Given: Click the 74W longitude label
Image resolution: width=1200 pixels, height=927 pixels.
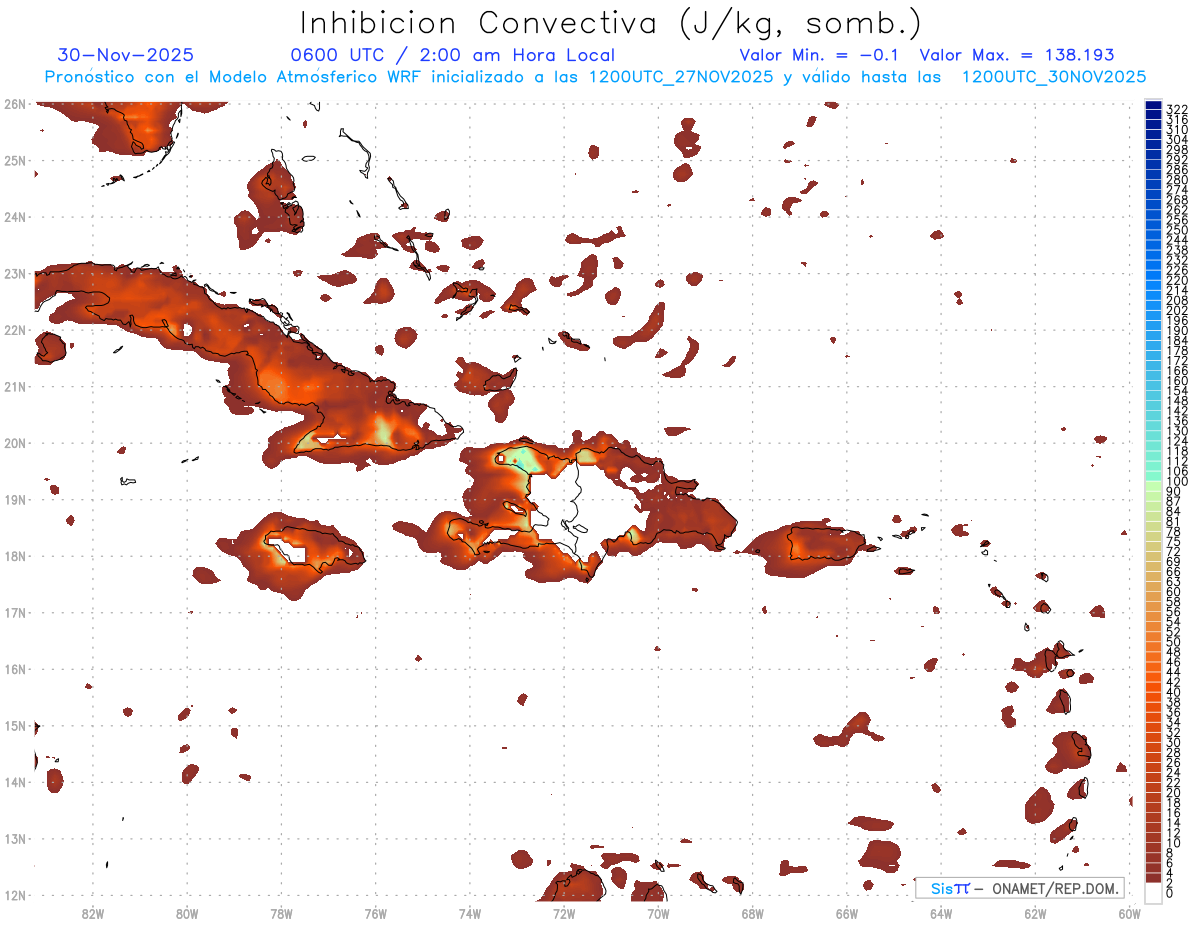Looking at the screenshot, I should tap(469, 912).
